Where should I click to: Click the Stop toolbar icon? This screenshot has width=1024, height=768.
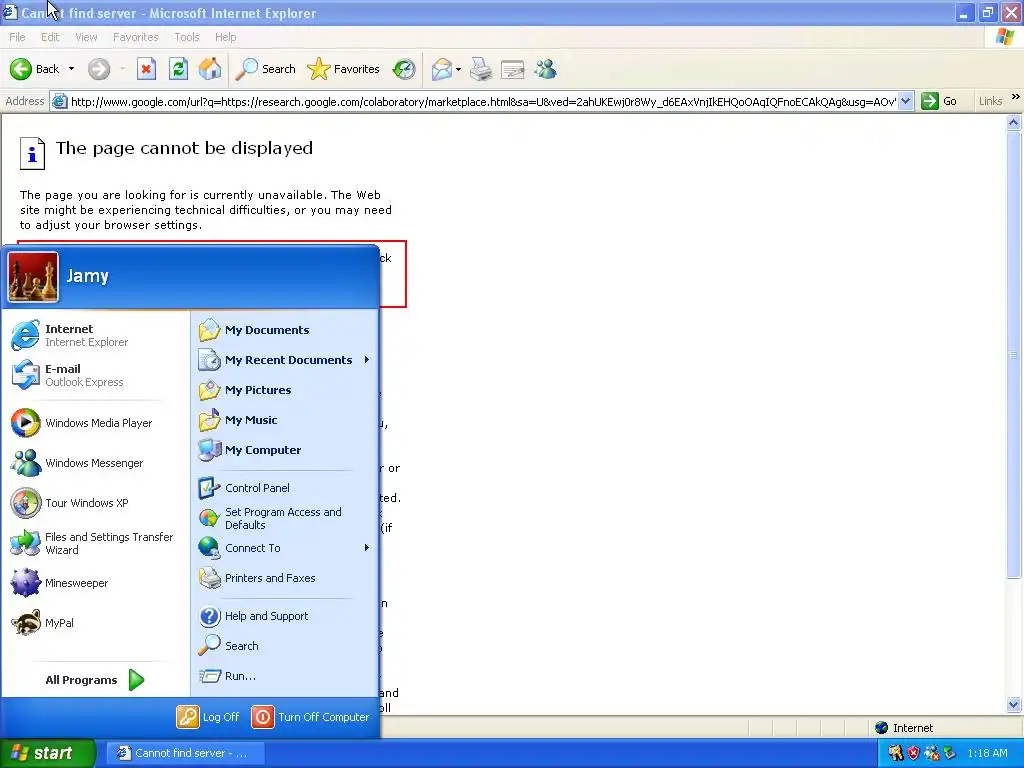(x=146, y=69)
